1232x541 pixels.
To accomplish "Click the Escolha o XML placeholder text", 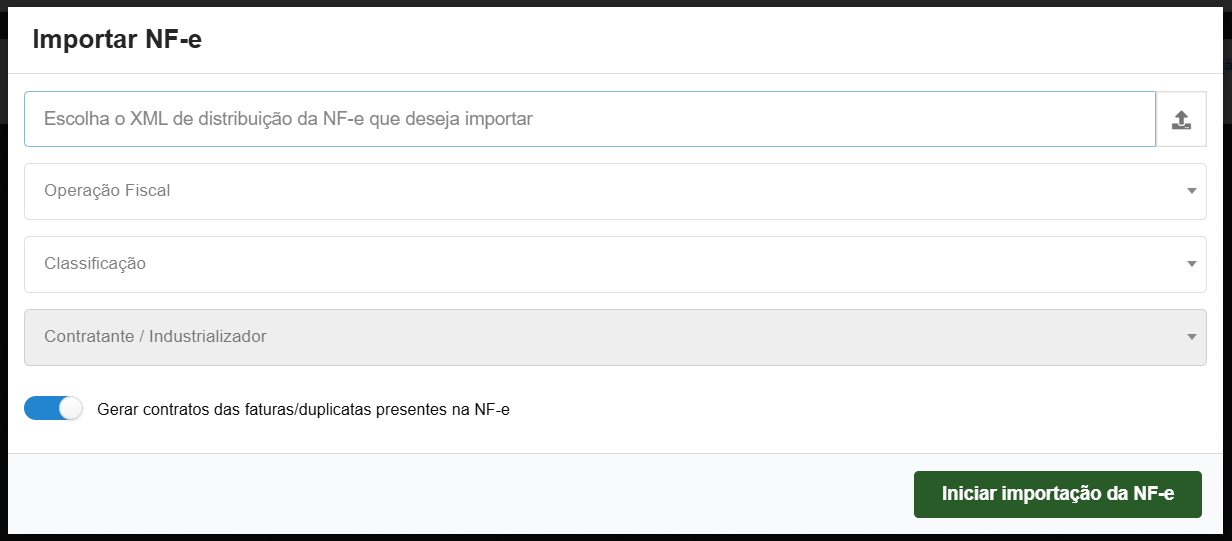I will click(288, 119).
